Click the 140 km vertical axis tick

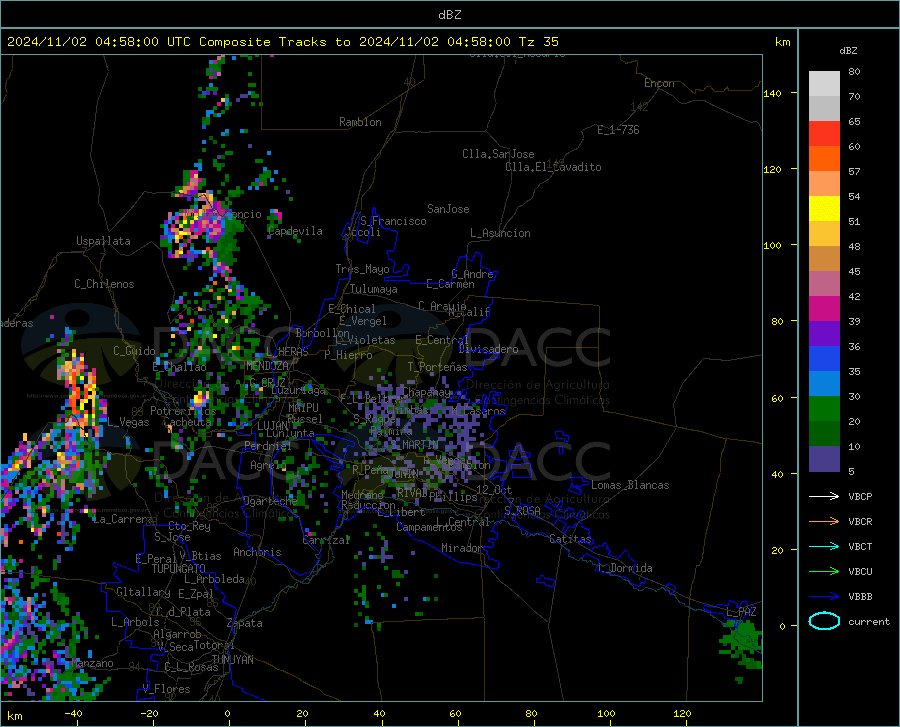tap(772, 93)
